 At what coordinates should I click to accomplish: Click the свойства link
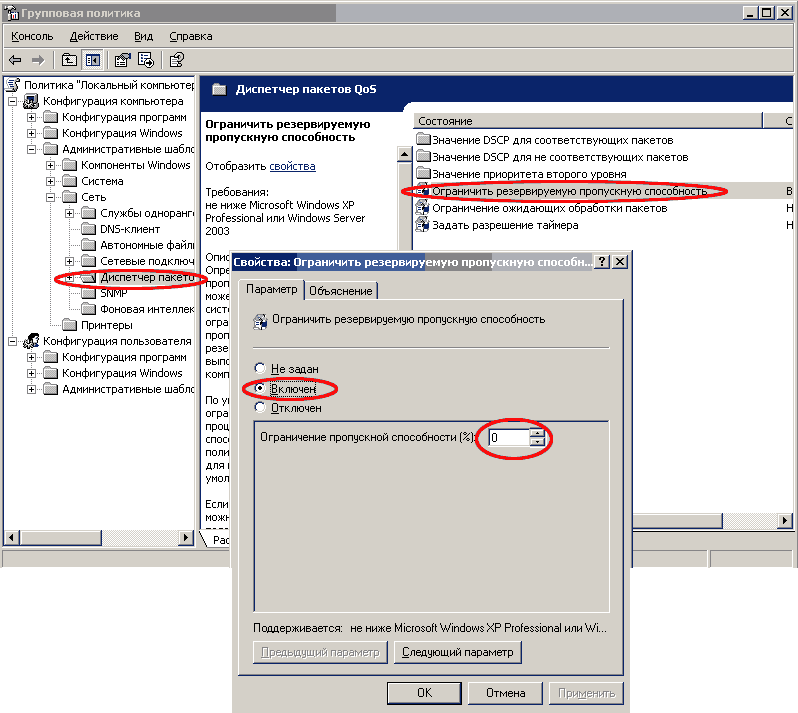pos(292,166)
